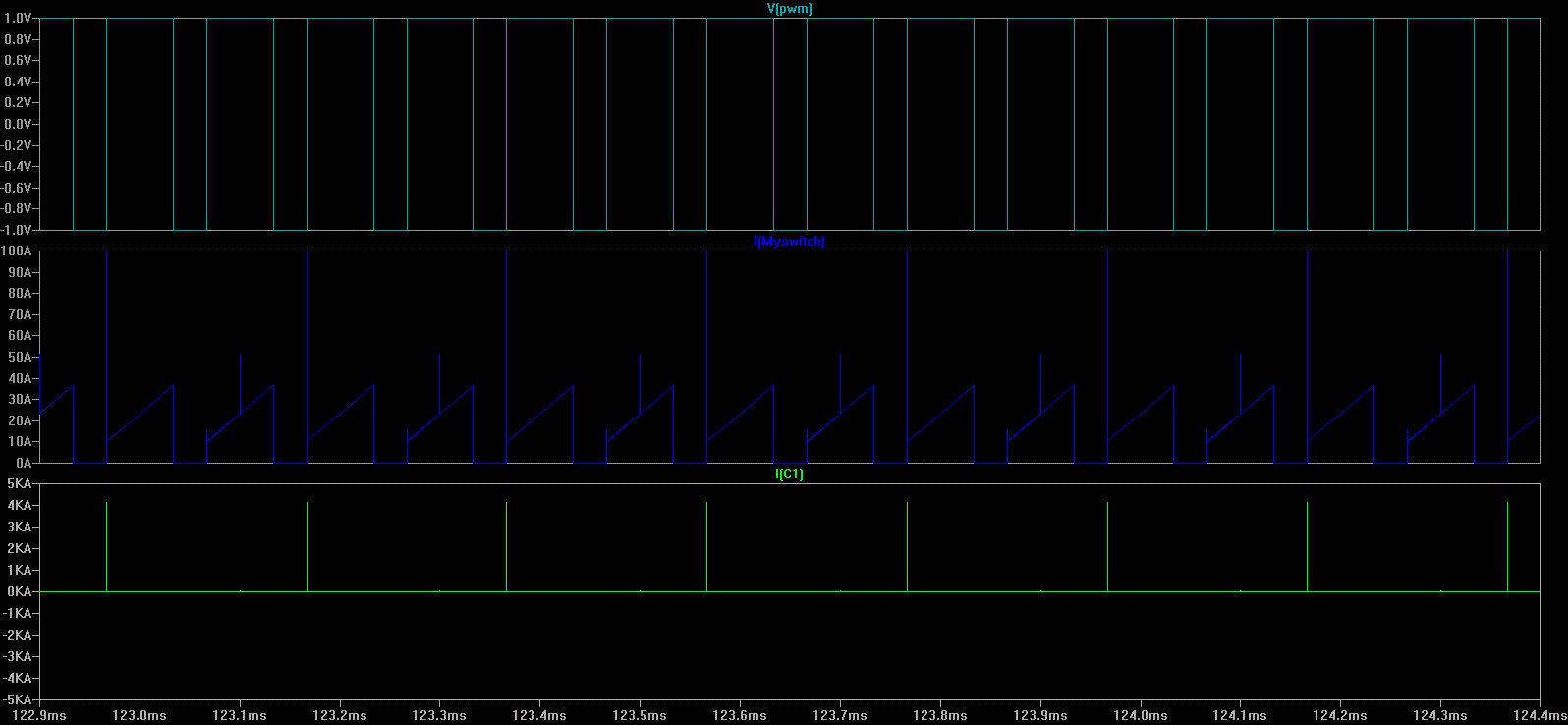Click the 123.8ms time axis label
The width and height of the screenshot is (1568, 725).
coord(940,715)
